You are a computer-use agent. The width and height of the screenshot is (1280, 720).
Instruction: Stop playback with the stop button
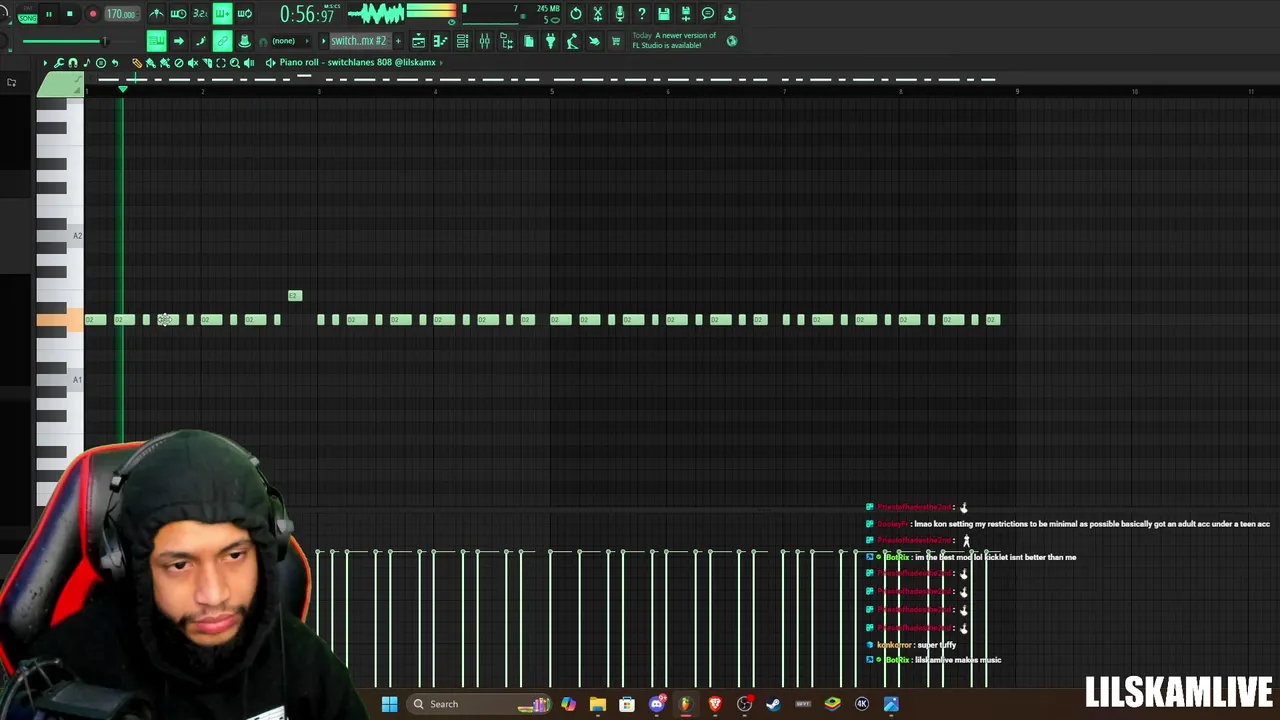tap(69, 14)
